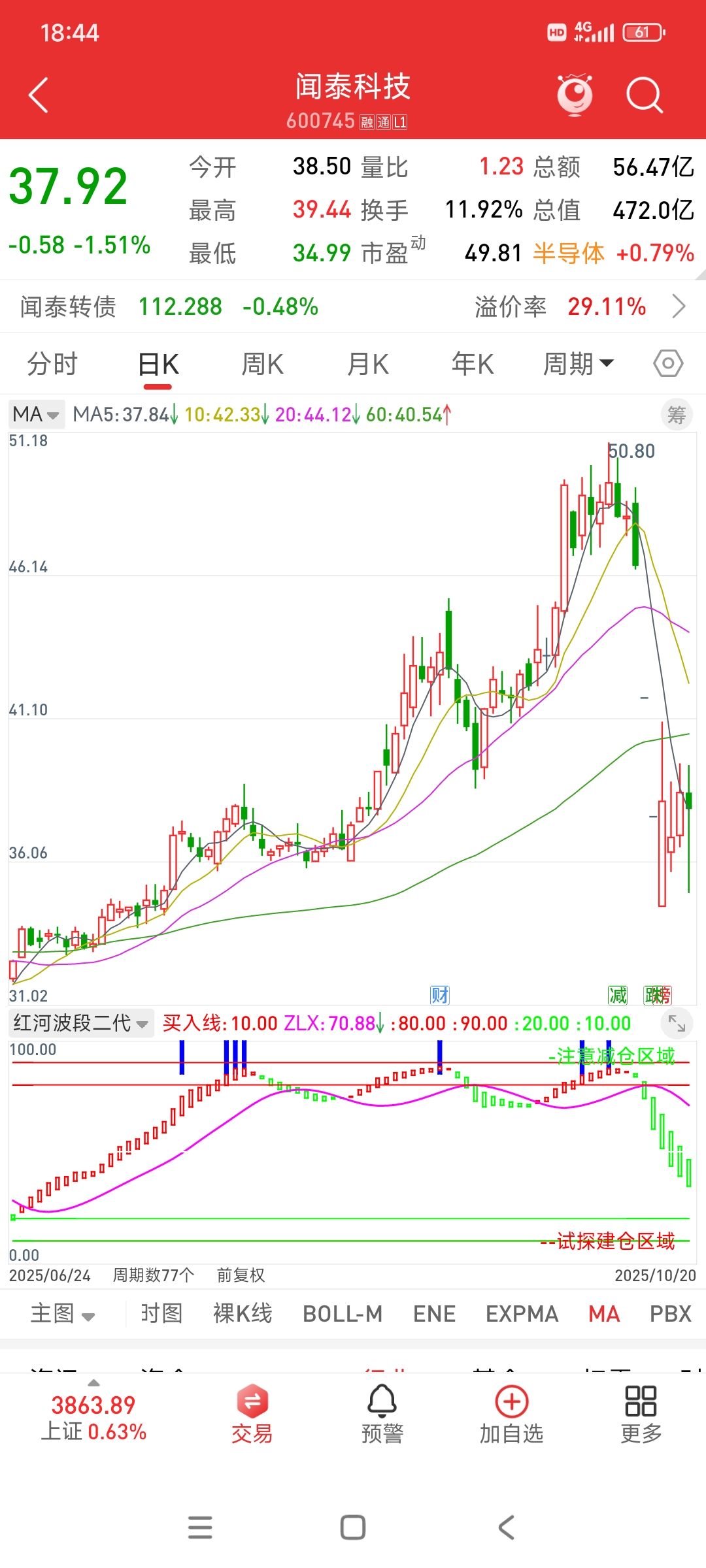Viewport: 706px width, 1568px height.
Task: Tap Android recent apps menu button
Action: (200, 1527)
